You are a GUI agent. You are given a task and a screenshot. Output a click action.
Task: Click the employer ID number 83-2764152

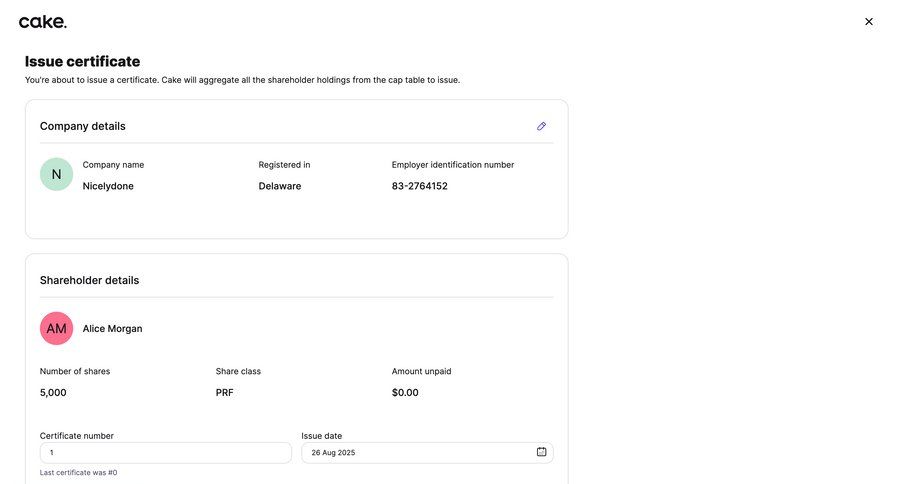pyautogui.click(x=419, y=186)
